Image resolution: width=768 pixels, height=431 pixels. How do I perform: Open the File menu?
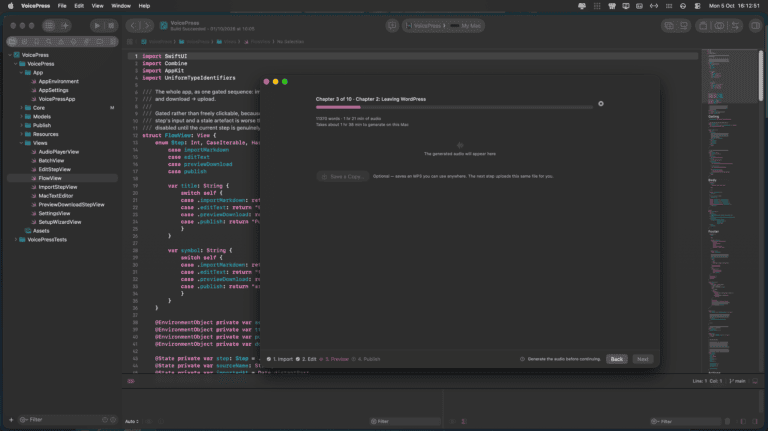tap(62, 6)
